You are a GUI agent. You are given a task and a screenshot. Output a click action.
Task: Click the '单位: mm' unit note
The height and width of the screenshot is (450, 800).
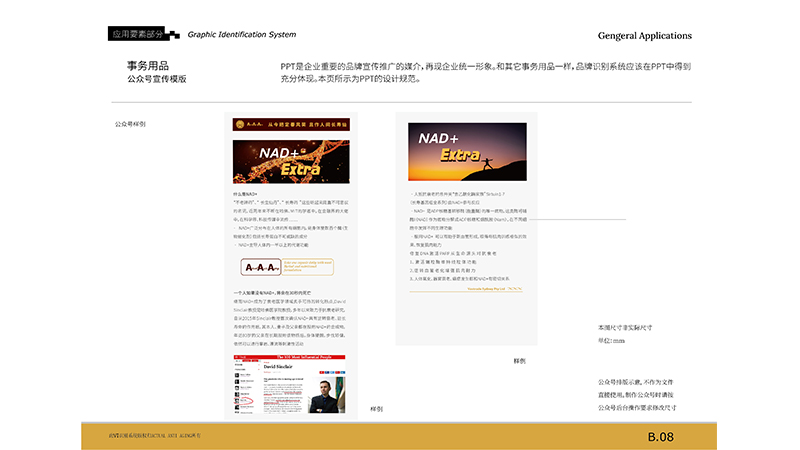coord(611,340)
